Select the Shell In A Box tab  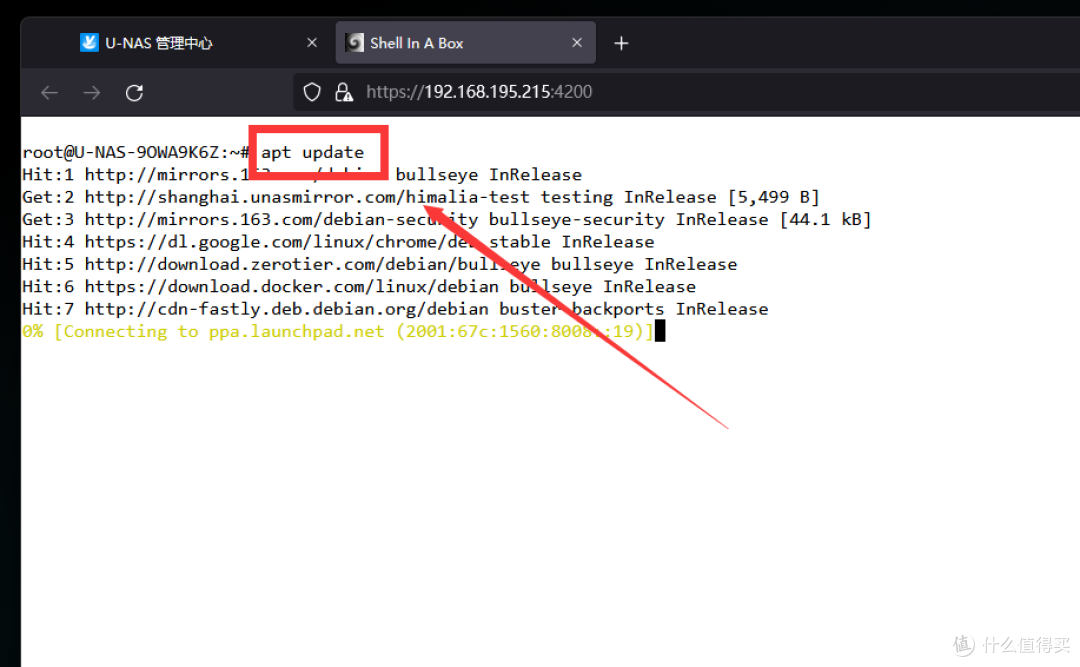tap(417, 43)
